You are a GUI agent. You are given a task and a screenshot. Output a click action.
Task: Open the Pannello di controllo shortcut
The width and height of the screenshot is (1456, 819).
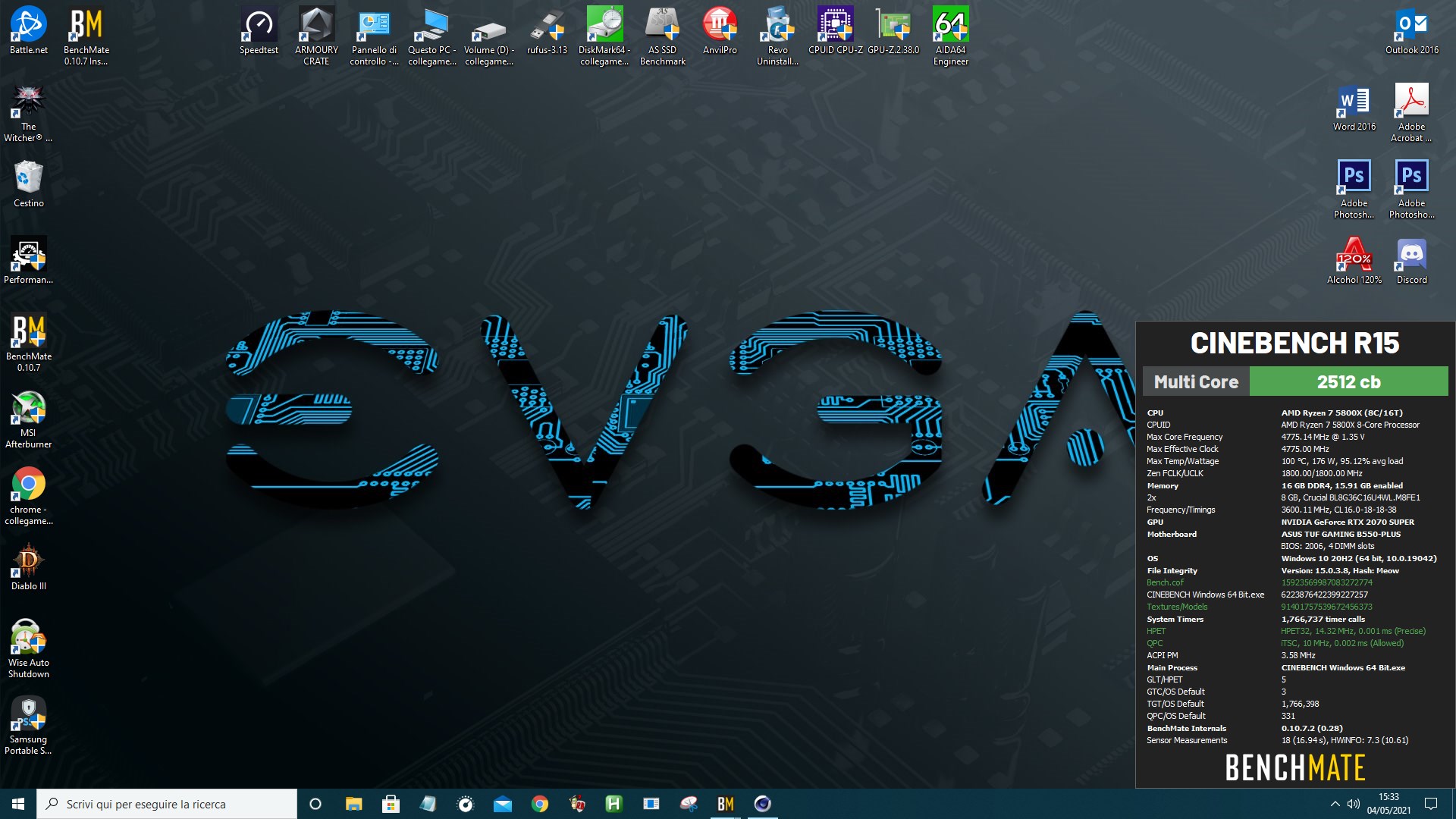375,36
